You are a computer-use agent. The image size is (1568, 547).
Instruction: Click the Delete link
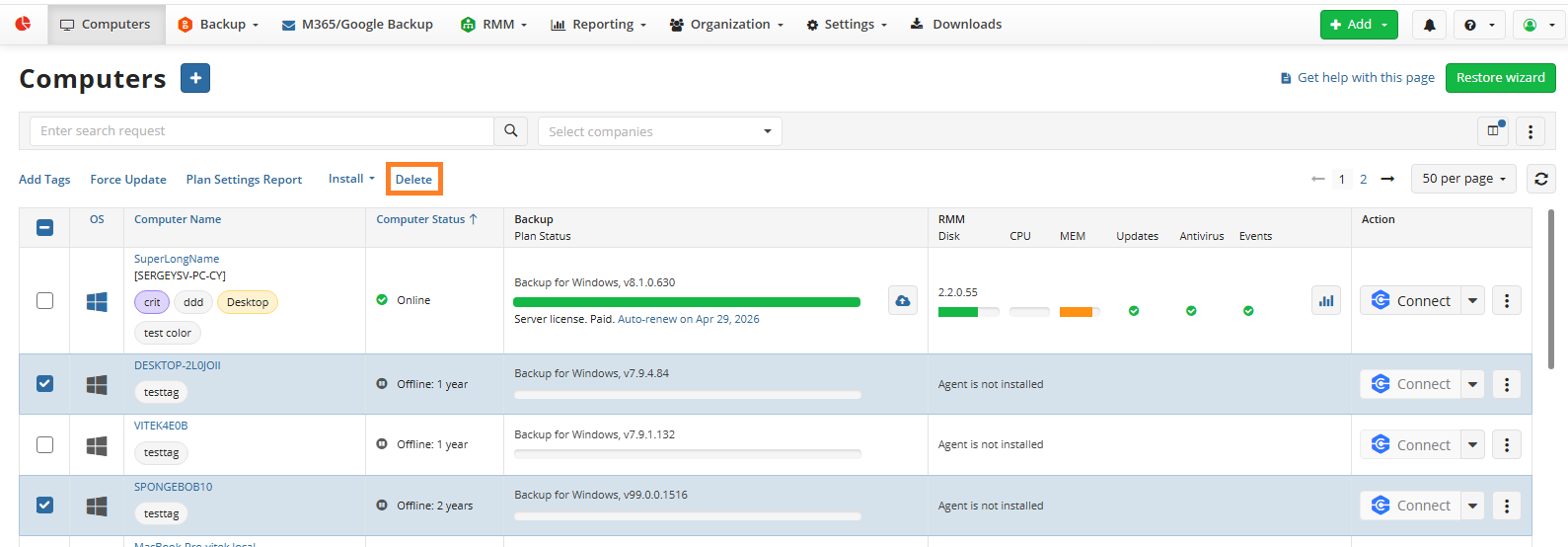[413, 179]
